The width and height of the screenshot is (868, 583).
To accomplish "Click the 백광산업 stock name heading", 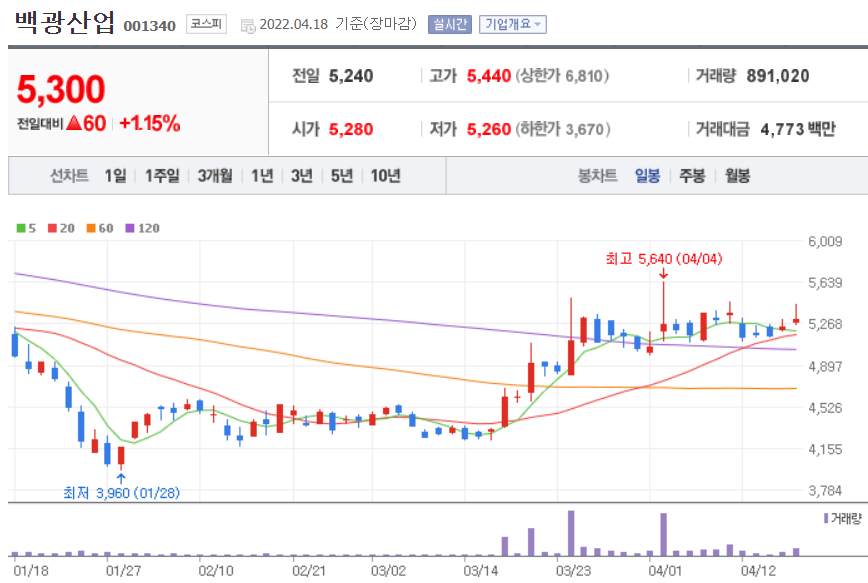I will point(65,23).
